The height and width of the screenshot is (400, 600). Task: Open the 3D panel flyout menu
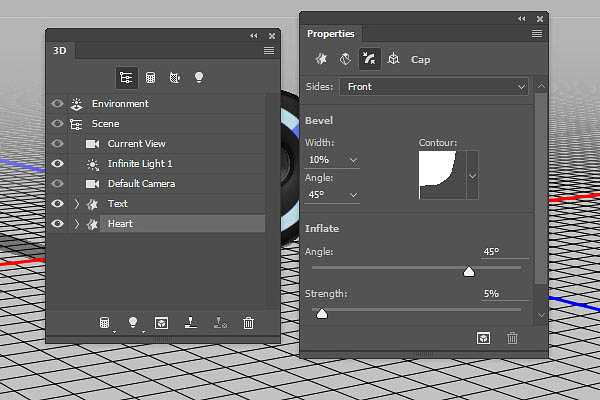(268, 50)
